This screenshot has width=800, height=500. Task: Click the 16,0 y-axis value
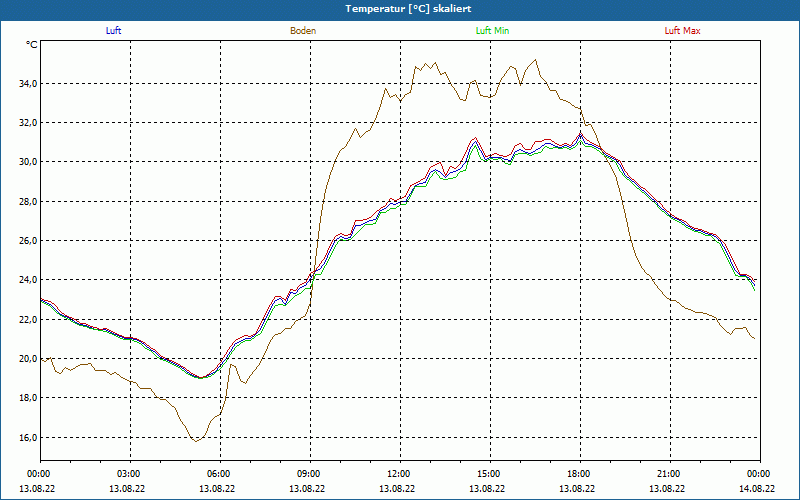(x=29, y=437)
